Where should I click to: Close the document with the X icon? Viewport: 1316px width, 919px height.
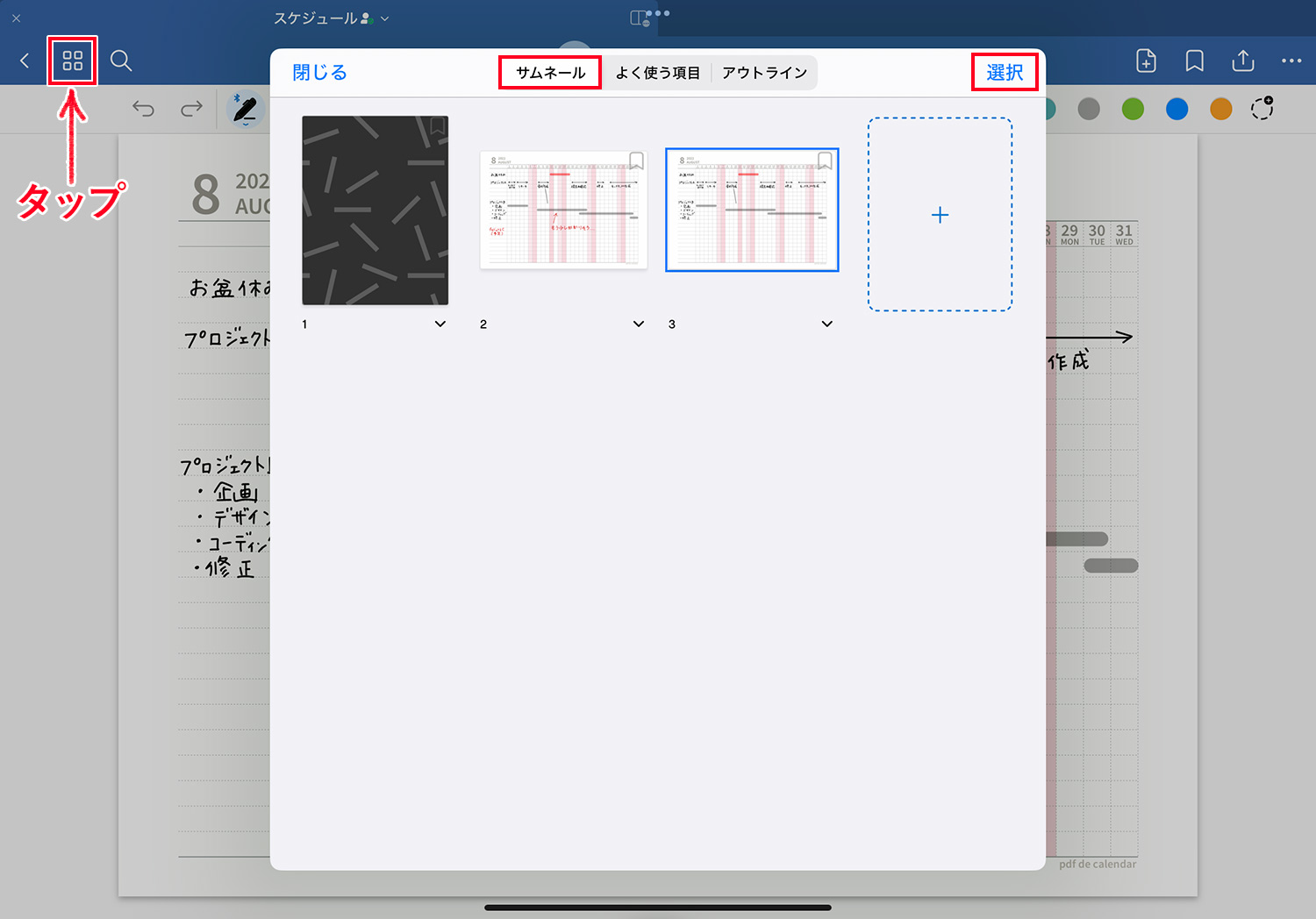[x=16, y=18]
